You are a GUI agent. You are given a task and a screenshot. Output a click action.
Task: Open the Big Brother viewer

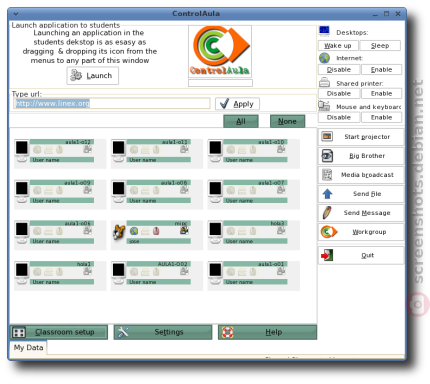361,156
